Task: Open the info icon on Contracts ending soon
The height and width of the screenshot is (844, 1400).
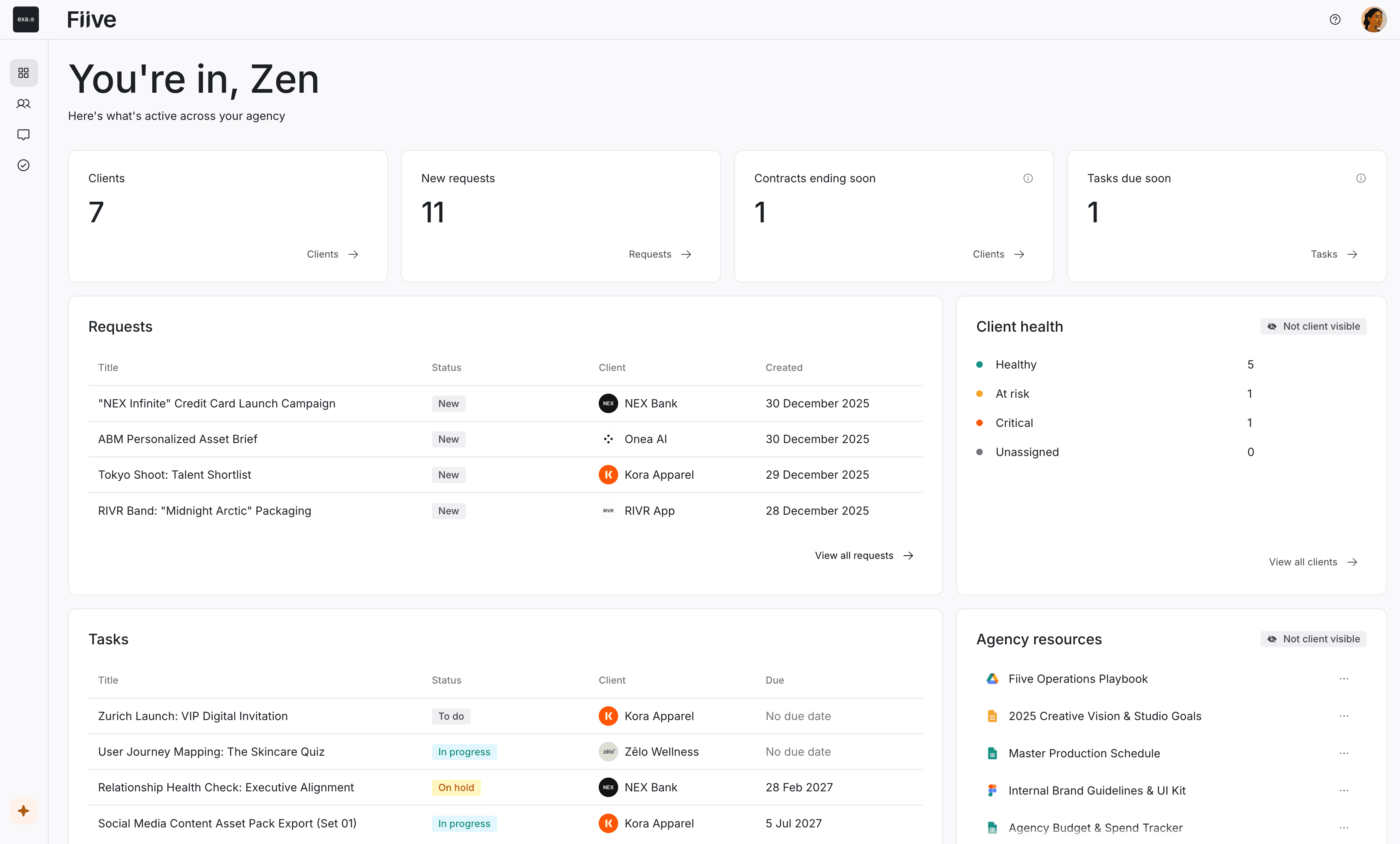Action: pyautogui.click(x=1028, y=178)
